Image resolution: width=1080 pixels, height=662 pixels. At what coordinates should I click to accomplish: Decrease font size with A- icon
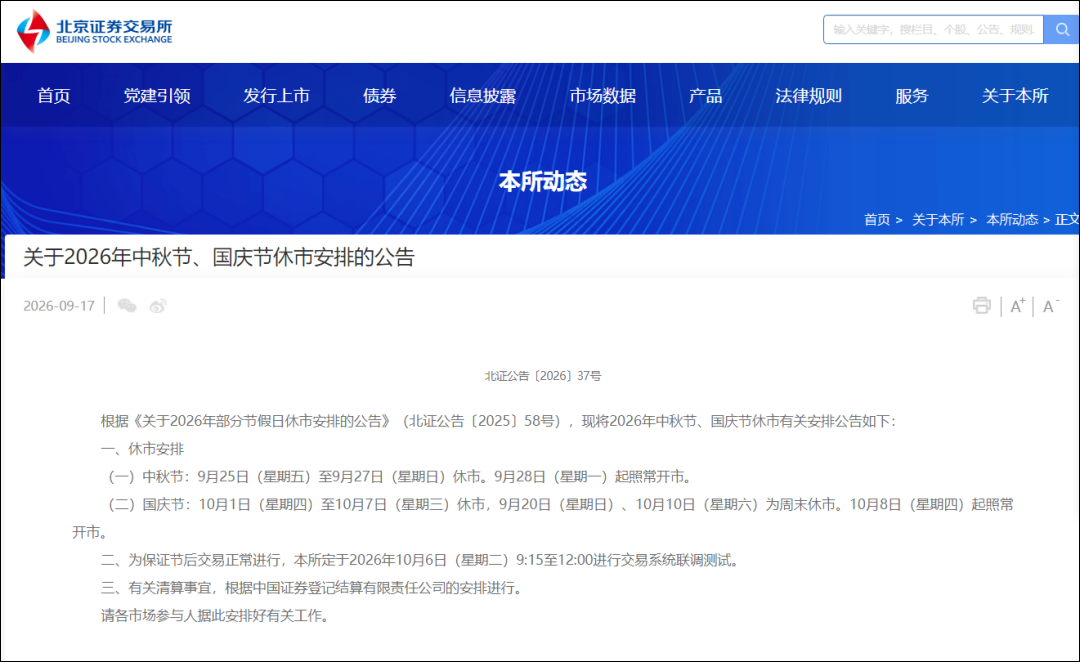pos(1050,306)
